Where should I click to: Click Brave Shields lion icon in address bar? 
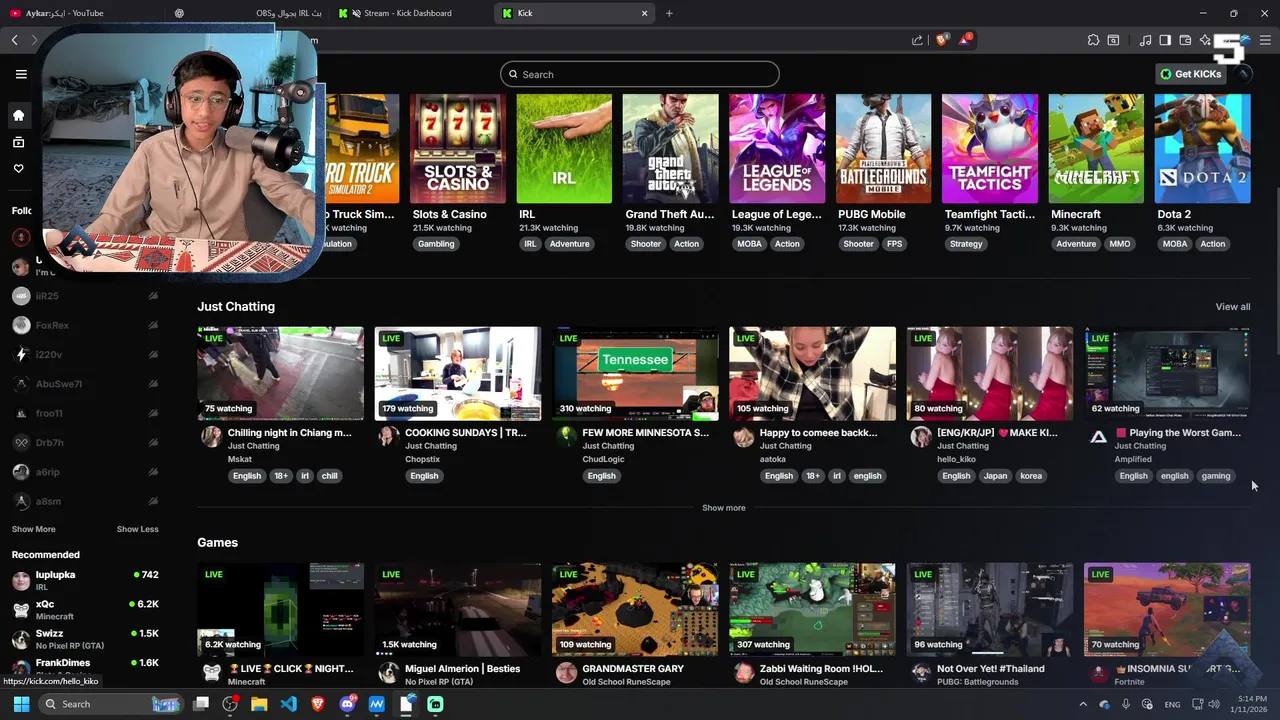[x=942, y=40]
